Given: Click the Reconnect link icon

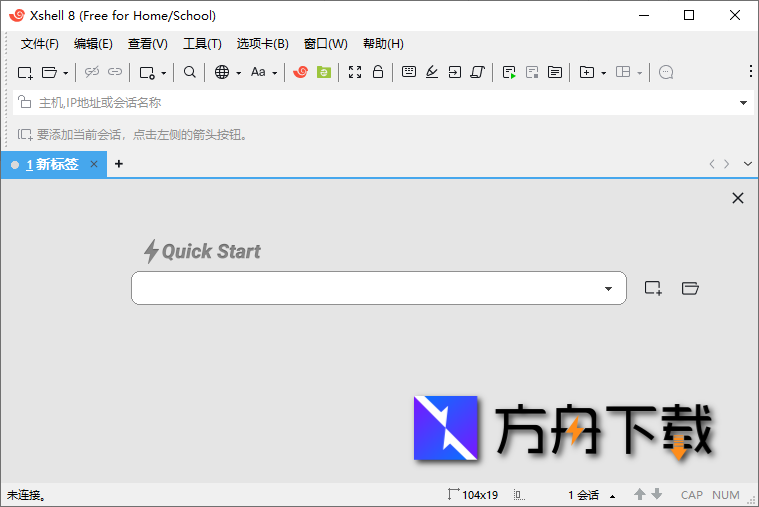Looking at the screenshot, I should coord(115,72).
